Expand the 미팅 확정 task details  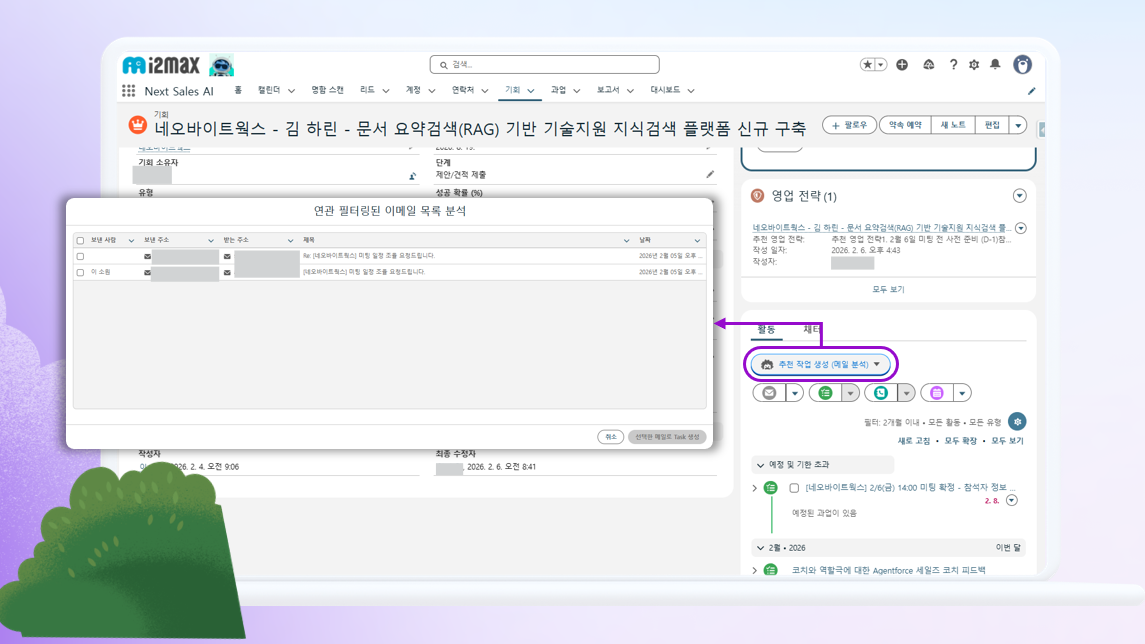coord(754,488)
